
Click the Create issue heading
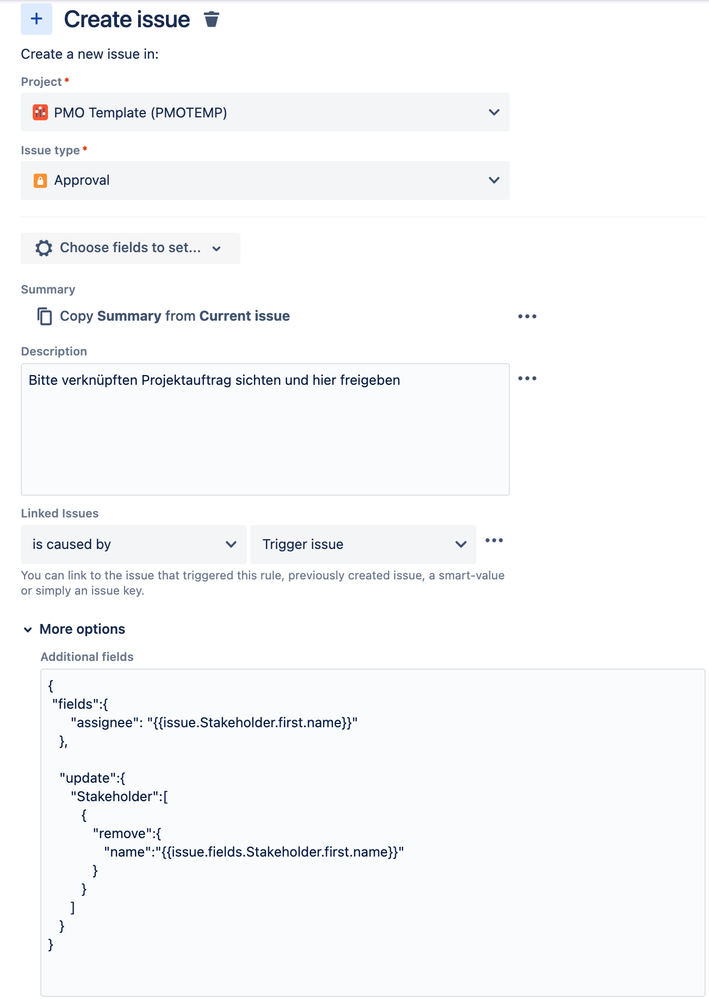click(x=127, y=20)
